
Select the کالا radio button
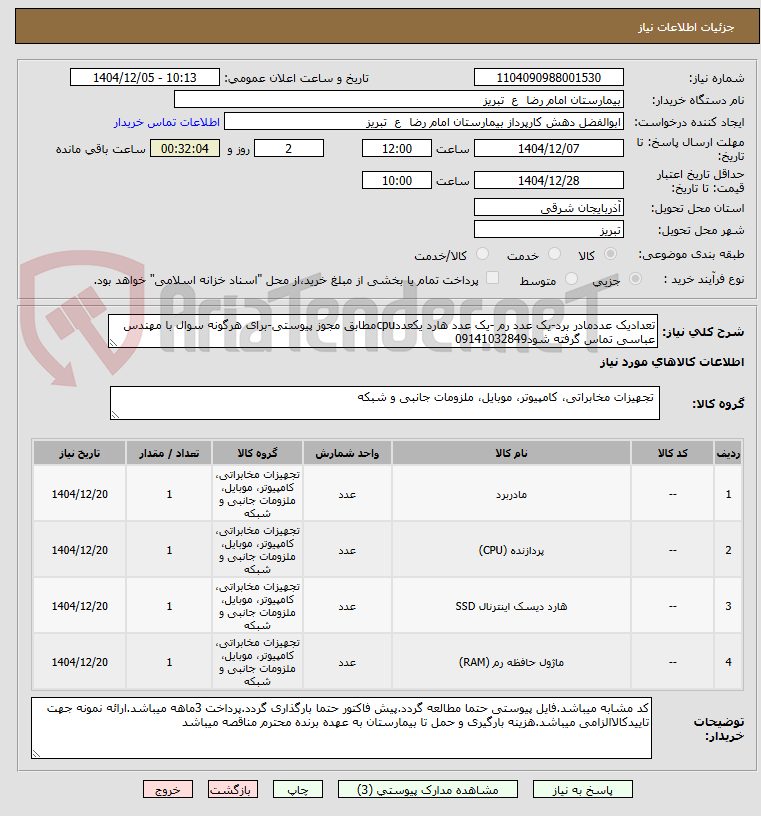click(x=610, y=254)
